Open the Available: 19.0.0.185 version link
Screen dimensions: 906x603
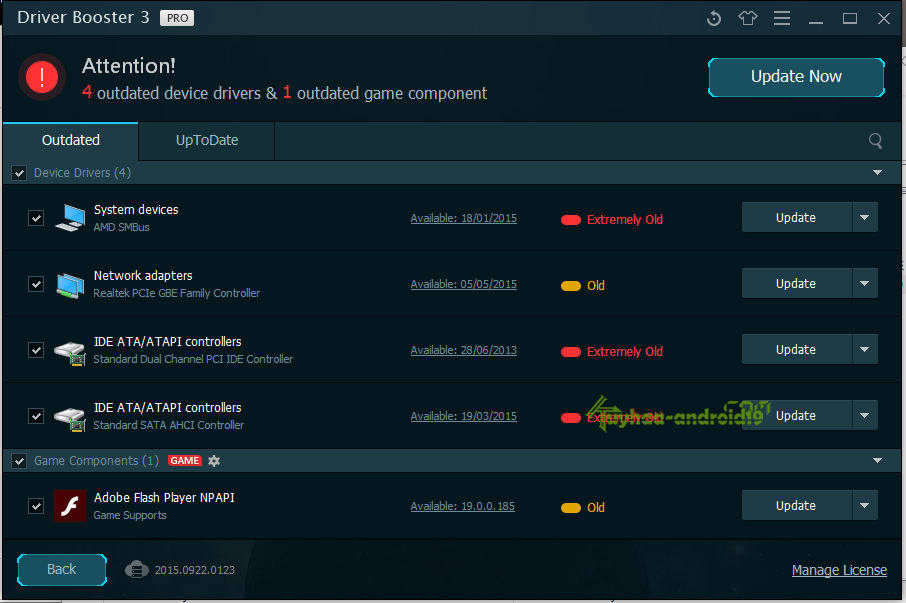[462, 506]
